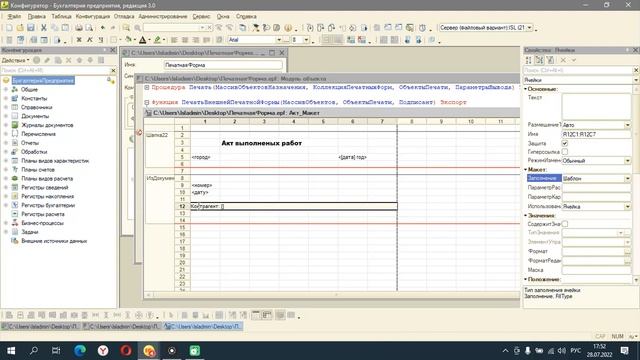The image size is (640, 360).
Task: Toggle bold cell formatting
Action: [x=79, y=40]
